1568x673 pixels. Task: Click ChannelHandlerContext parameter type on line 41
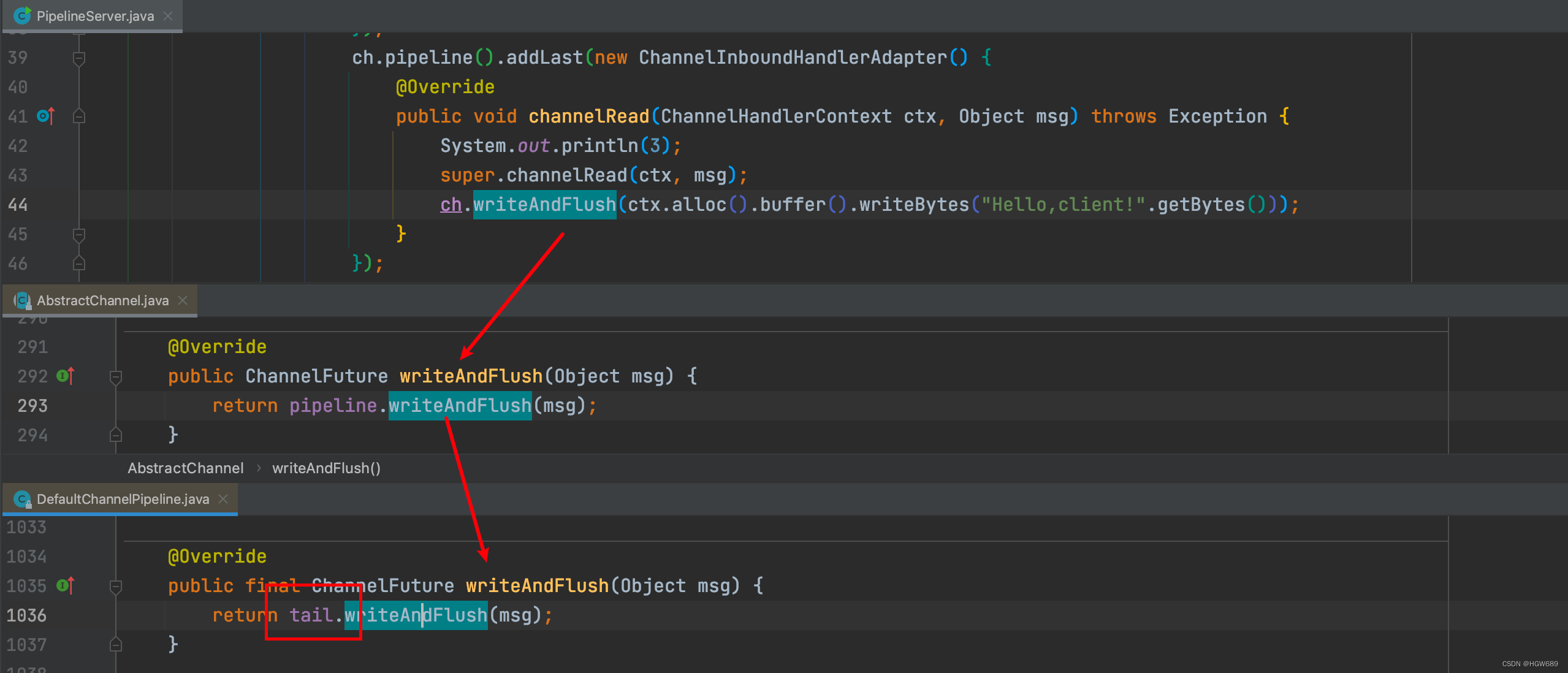tap(776, 116)
